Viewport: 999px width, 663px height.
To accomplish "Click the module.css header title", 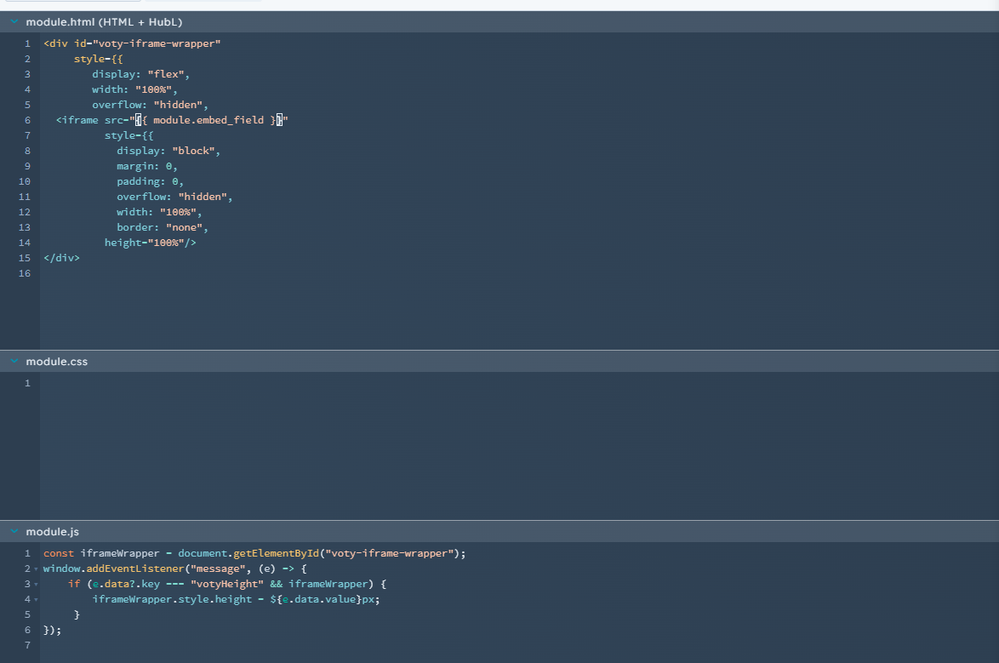I will coord(57,361).
